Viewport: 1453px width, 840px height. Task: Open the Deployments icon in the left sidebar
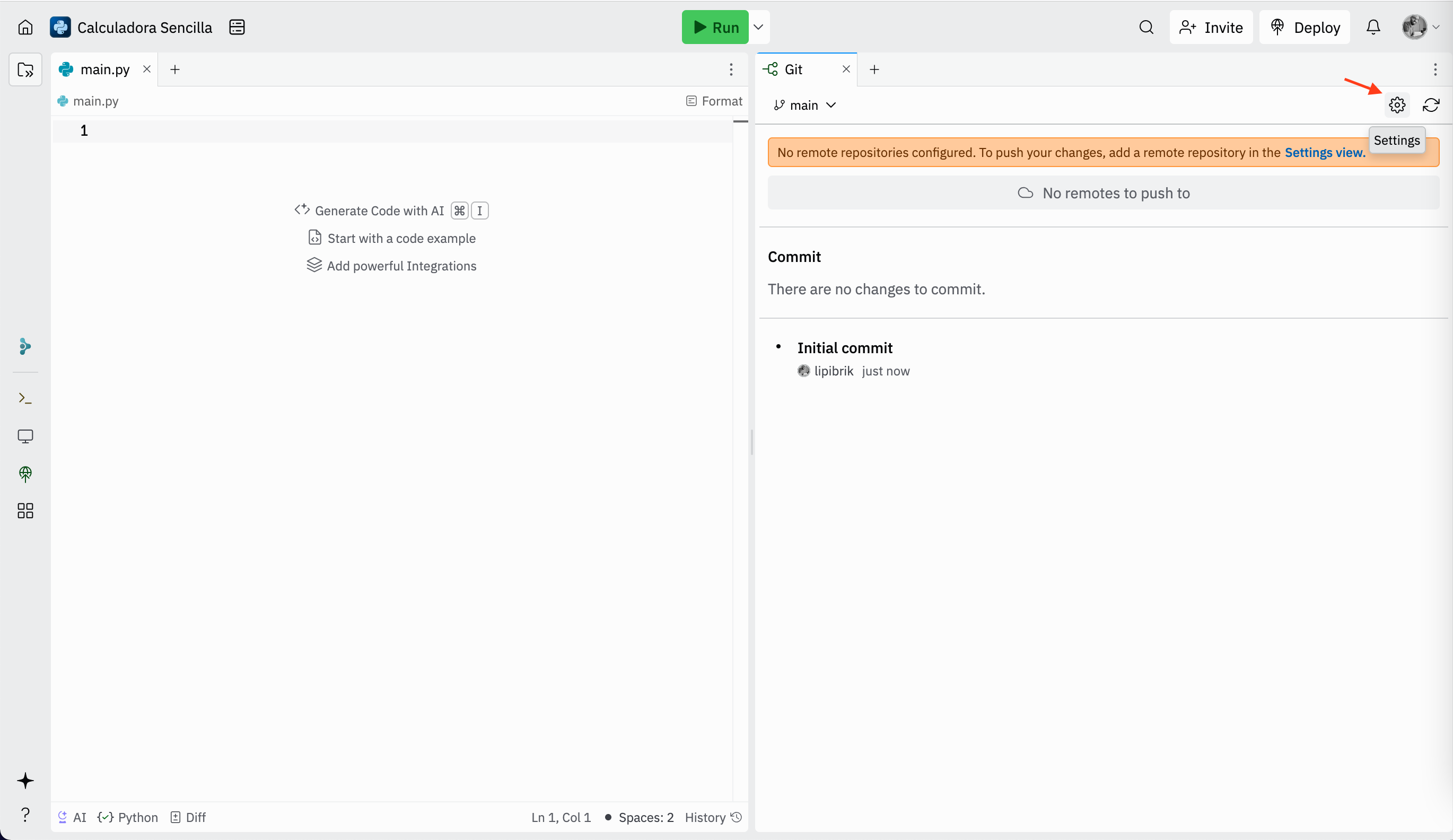tap(25, 474)
